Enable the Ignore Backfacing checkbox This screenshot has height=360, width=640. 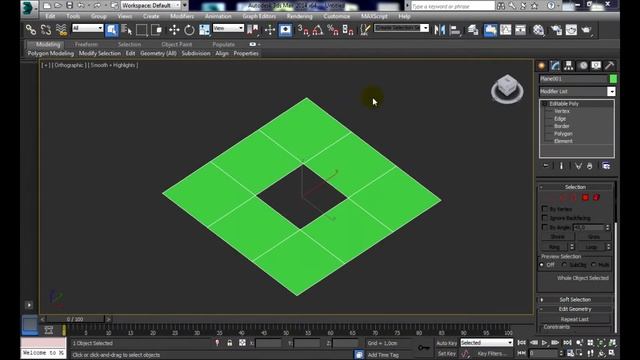tap(544, 218)
